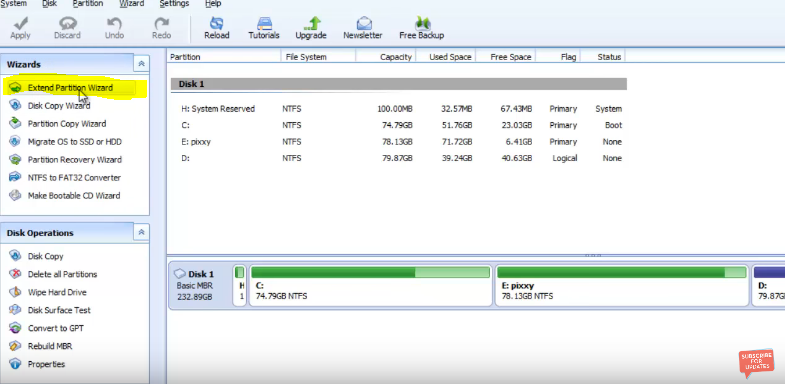Collapse the Wizards panel
The image size is (785, 384).
(x=141, y=64)
